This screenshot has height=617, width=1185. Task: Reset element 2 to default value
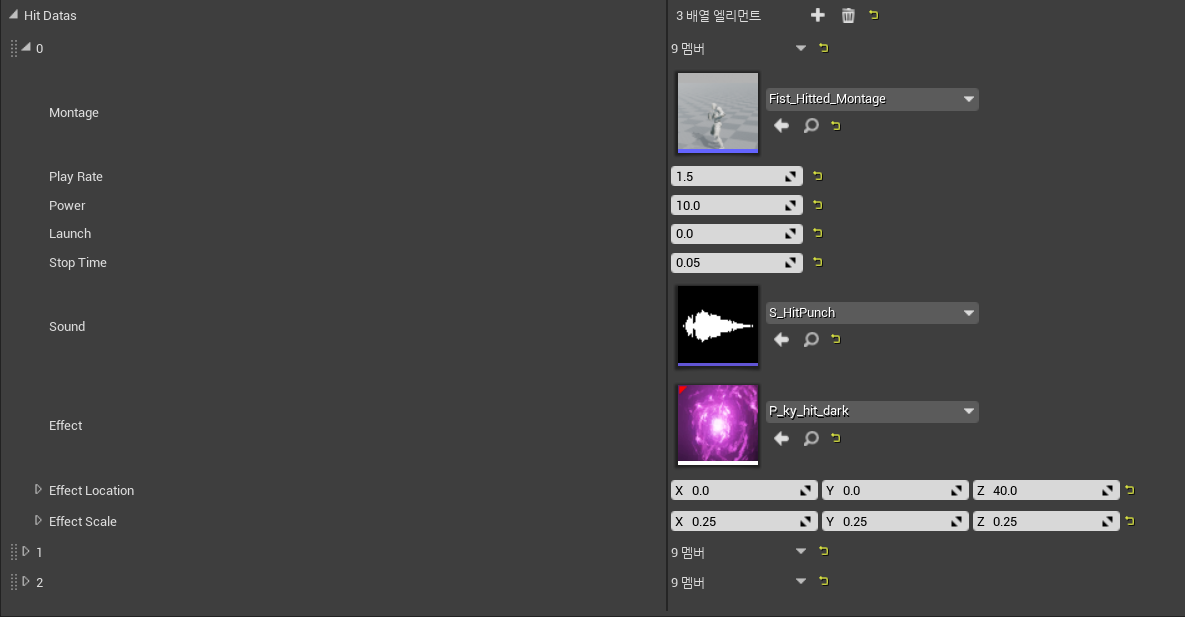(824, 581)
